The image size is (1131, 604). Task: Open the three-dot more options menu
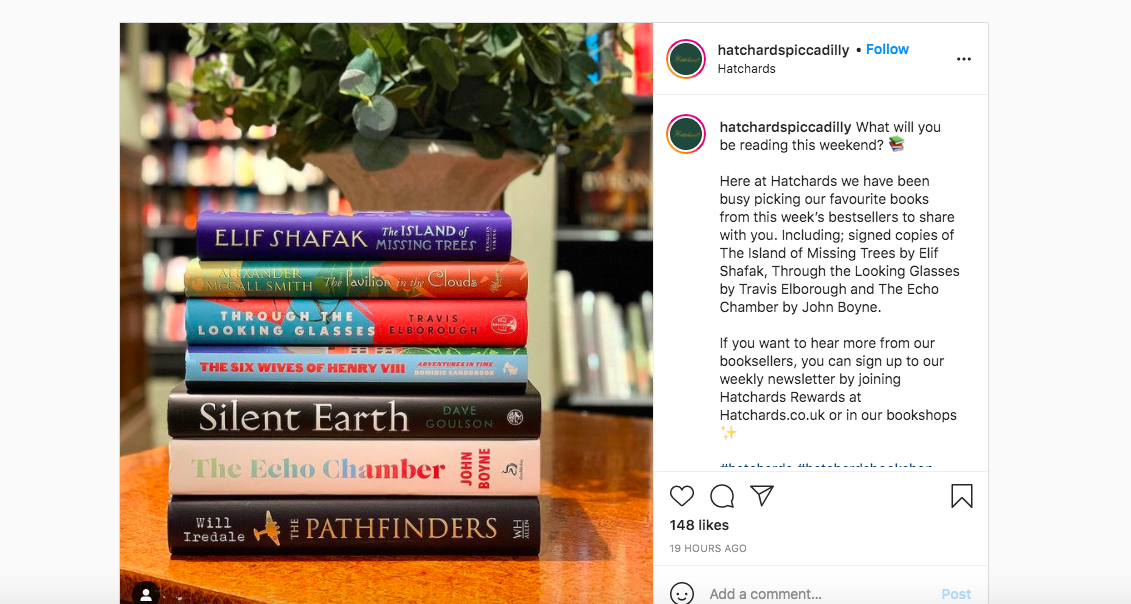(964, 59)
